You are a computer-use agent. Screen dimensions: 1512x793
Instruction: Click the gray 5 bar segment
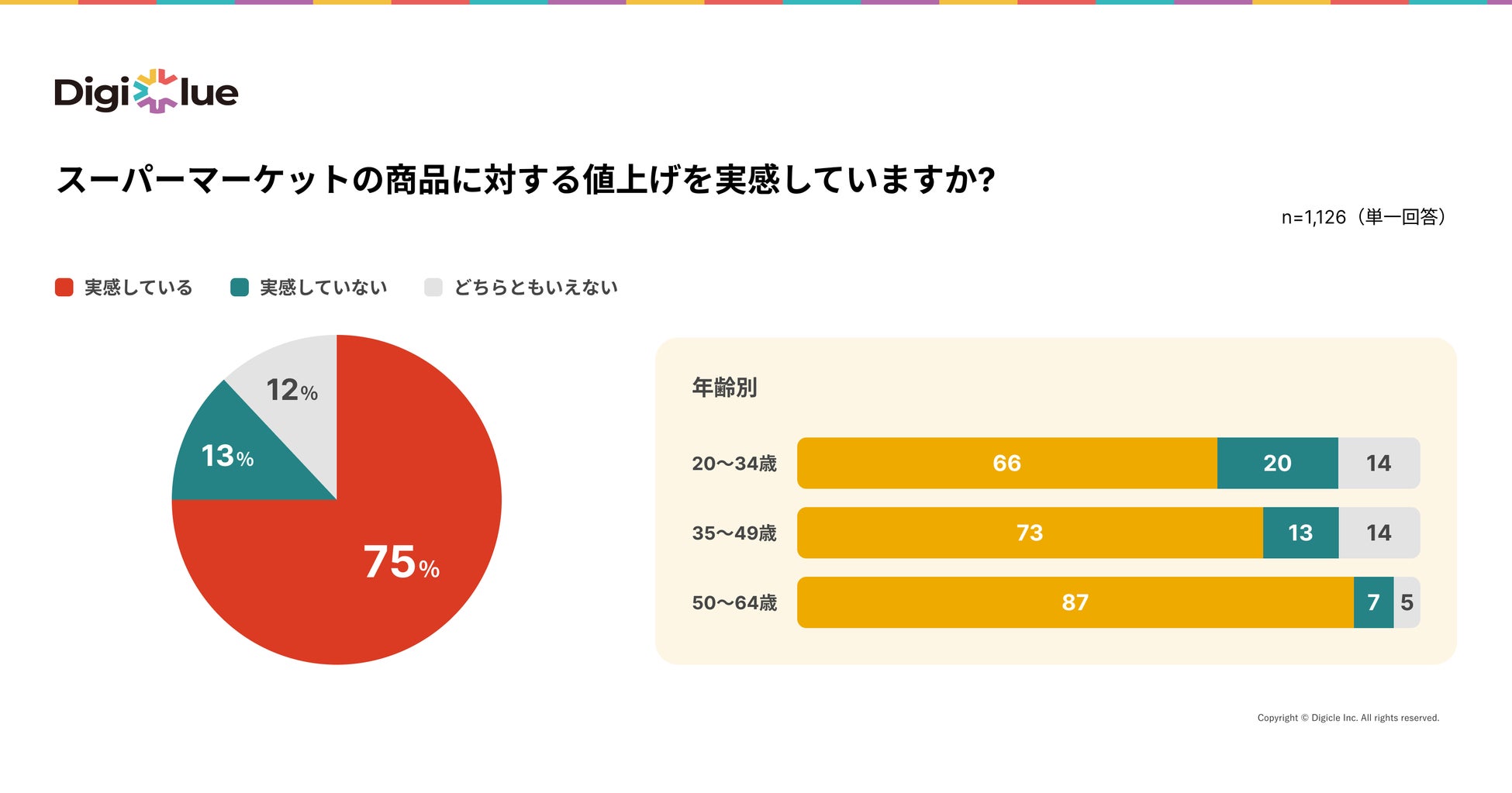tap(1407, 603)
